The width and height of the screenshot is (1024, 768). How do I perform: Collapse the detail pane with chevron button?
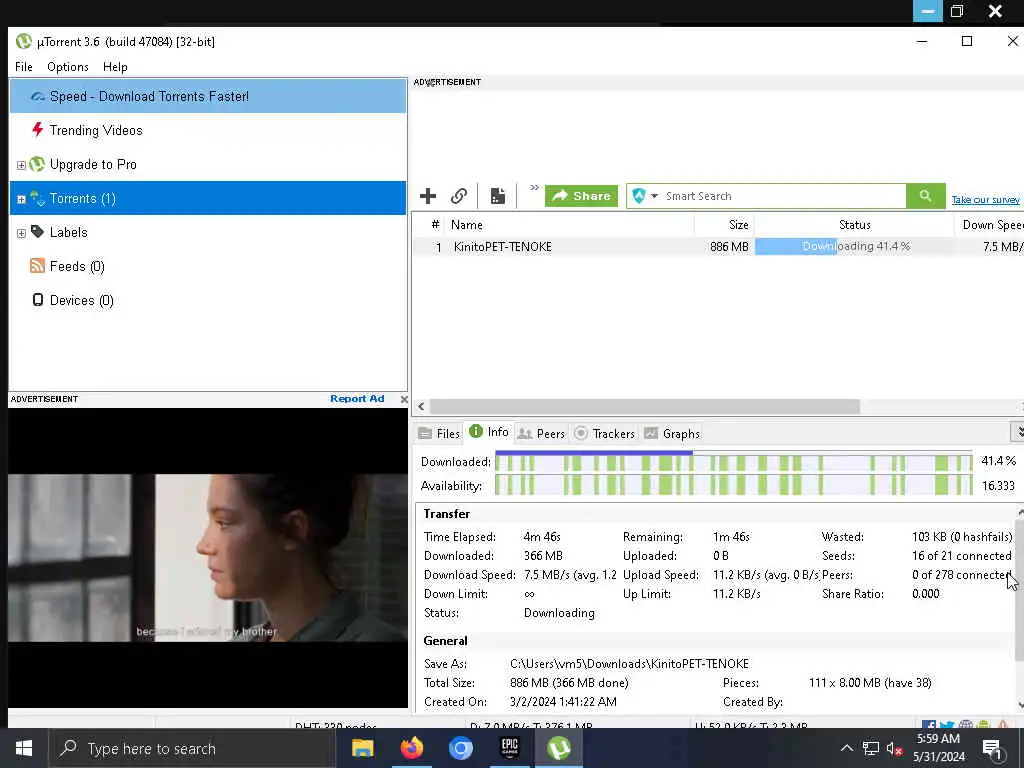(x=1017, y=432)
